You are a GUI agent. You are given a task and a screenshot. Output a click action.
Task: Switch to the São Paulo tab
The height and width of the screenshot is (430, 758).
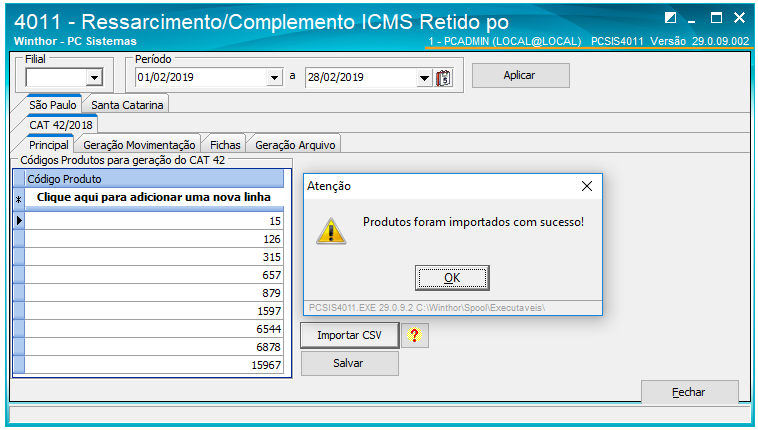tap(52, 105)
